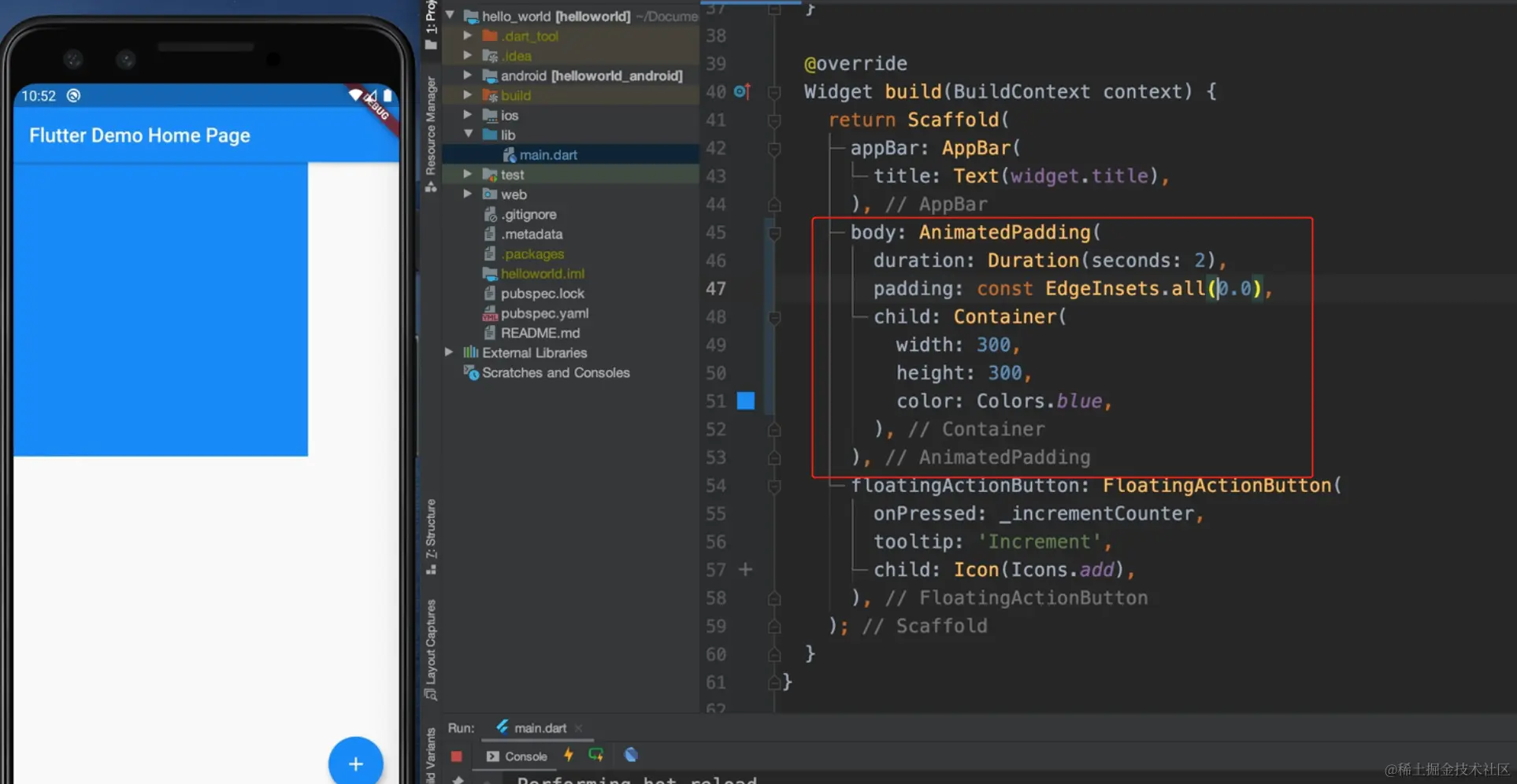The width and height of the screenshot is (1517, 784).
Task: Click the main.dart Dart file icon
Action: coord(510,155)
